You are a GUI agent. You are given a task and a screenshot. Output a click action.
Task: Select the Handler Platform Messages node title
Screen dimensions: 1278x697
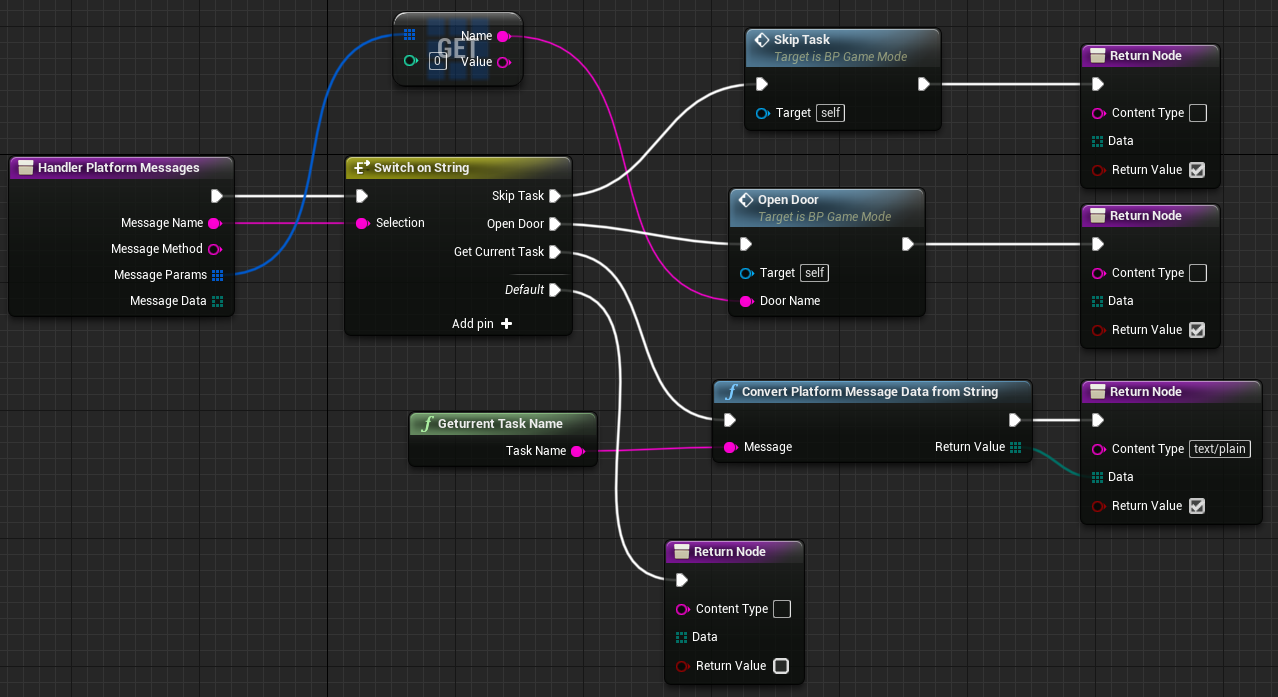tap(118, 168)
